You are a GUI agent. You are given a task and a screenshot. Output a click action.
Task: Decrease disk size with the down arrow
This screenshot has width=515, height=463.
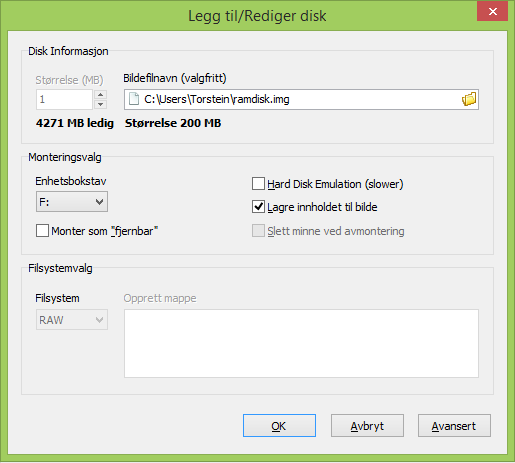coord(100,104)
